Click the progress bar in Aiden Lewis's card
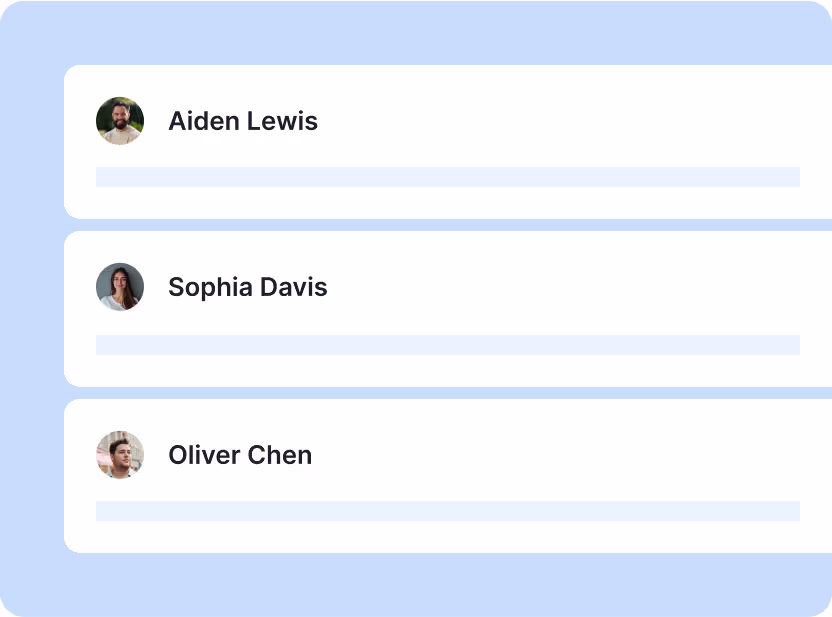 tap(448, 177)
